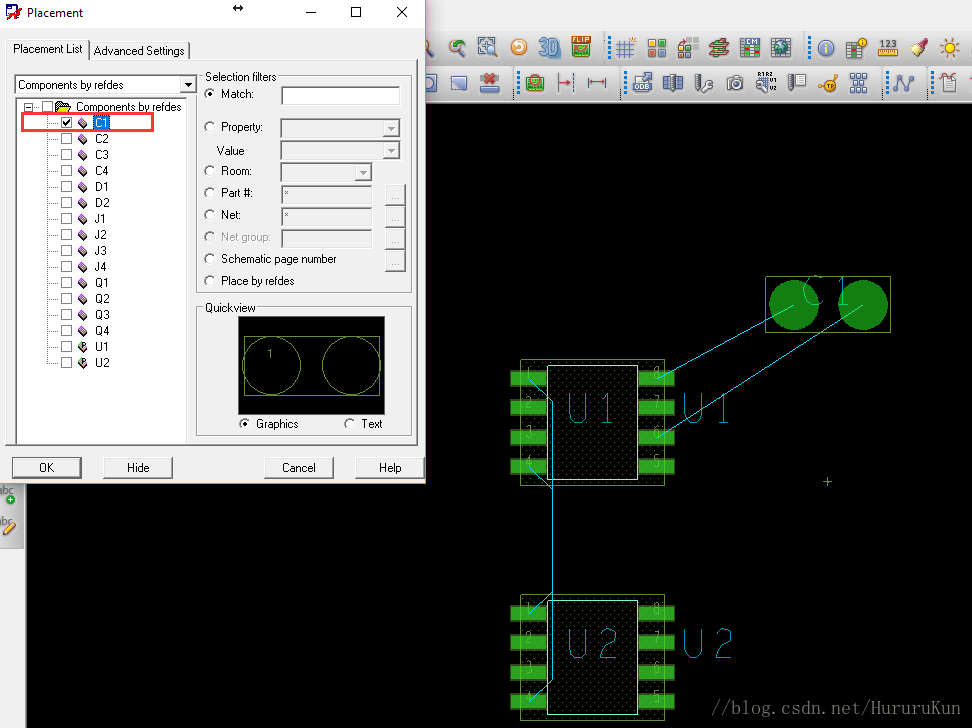This screenshot has width=972, height=728.
Task: Click the Cancel button
Action: point(298,467)
